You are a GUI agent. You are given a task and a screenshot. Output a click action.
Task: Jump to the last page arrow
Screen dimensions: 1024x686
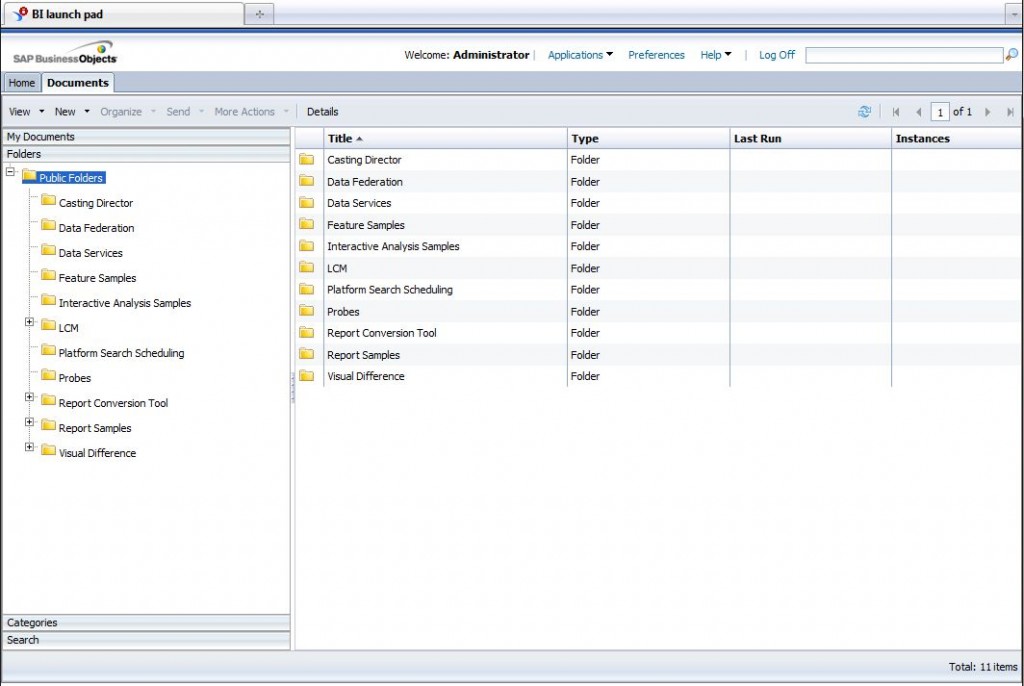click(1010, 112)
